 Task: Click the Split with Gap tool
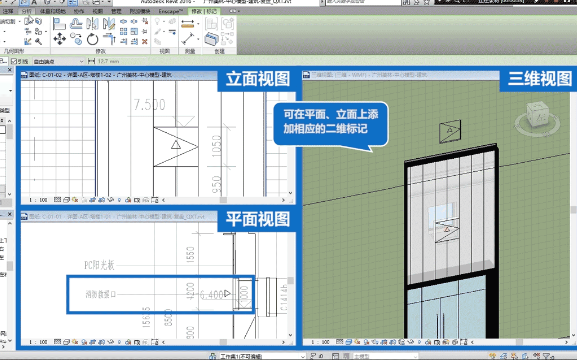(x=134, y=22)
